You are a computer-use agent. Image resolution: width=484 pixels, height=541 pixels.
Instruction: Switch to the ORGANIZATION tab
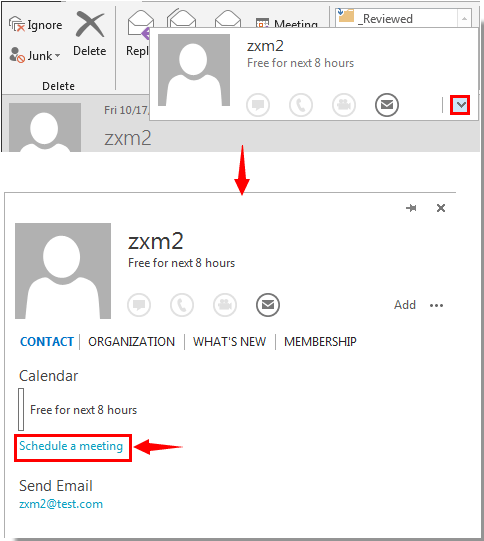point(131,342)
